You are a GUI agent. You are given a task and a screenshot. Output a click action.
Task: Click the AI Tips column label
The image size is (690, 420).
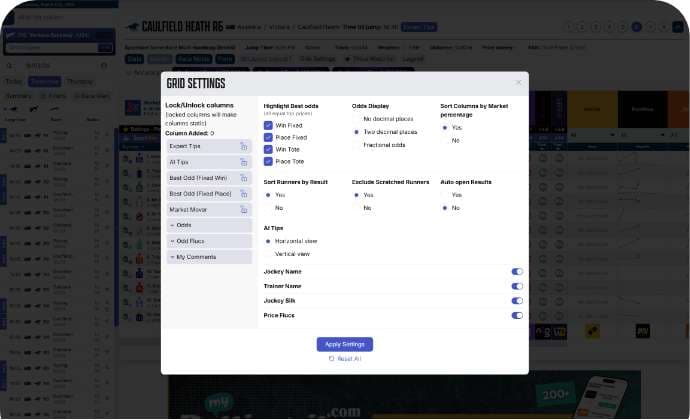179,162
